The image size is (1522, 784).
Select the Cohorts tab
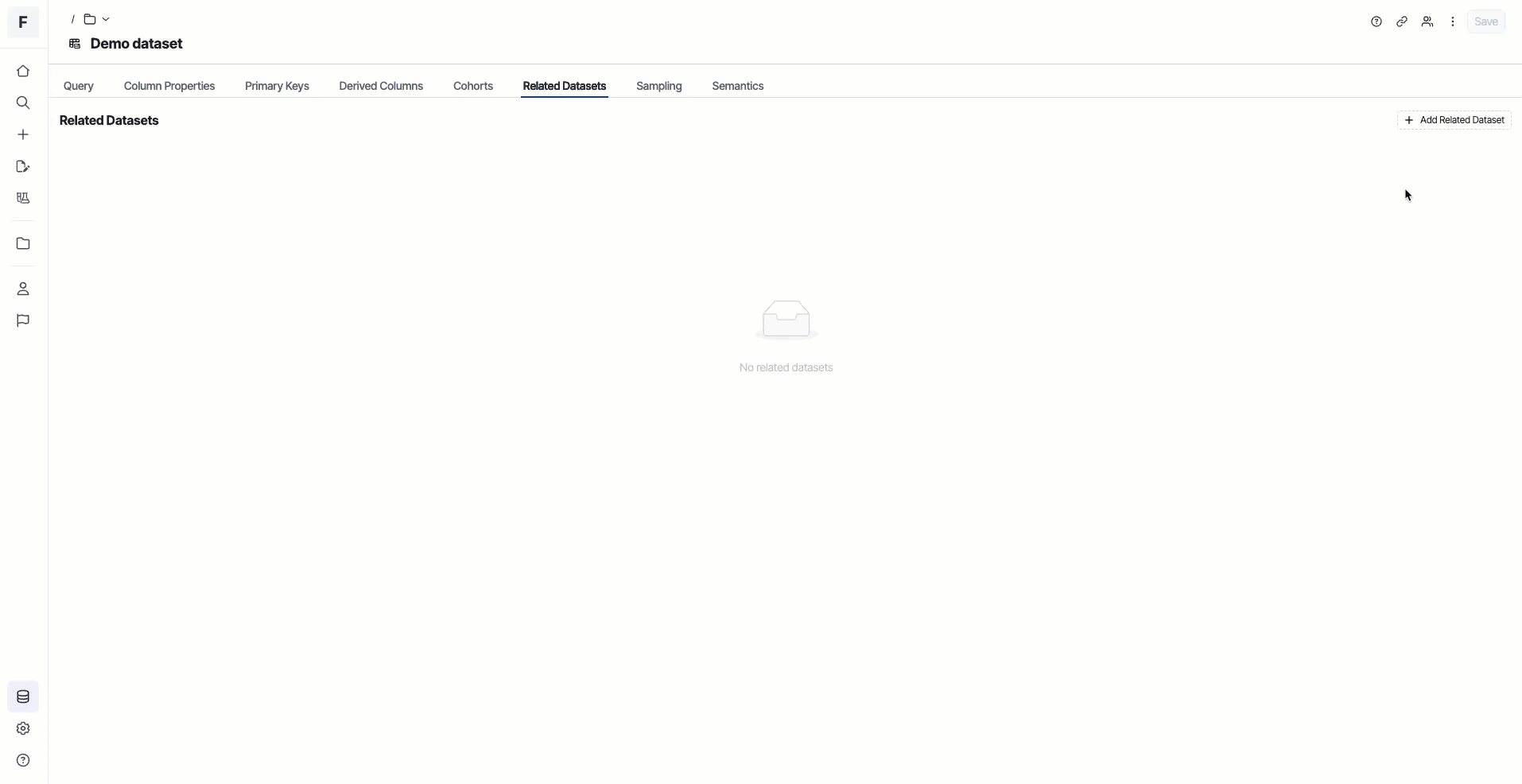473,86
